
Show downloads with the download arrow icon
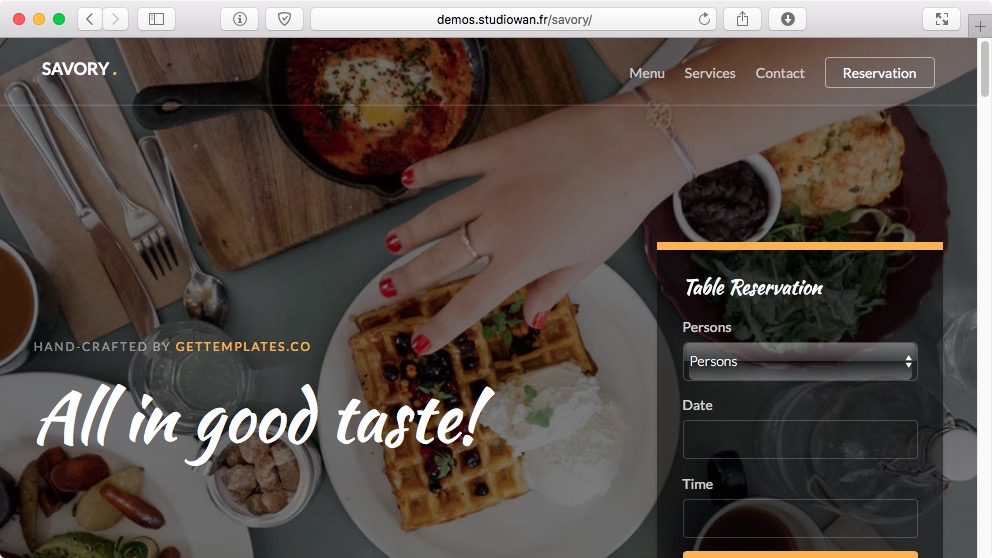point(788,19)
